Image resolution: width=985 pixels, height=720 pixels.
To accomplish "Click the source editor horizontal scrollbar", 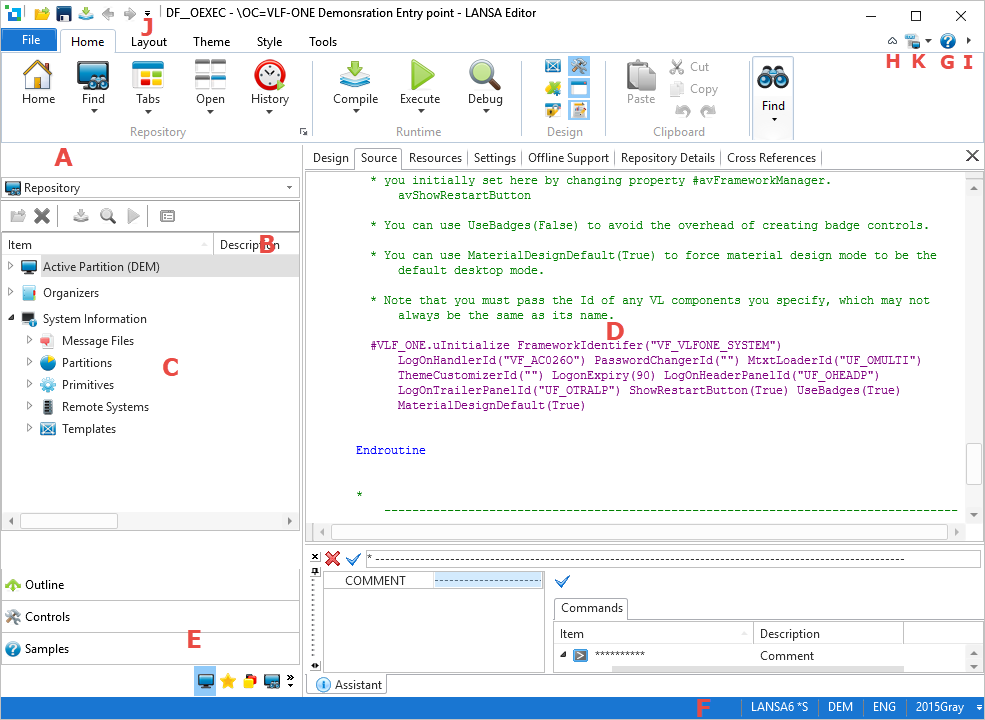I will coord(639,532).
